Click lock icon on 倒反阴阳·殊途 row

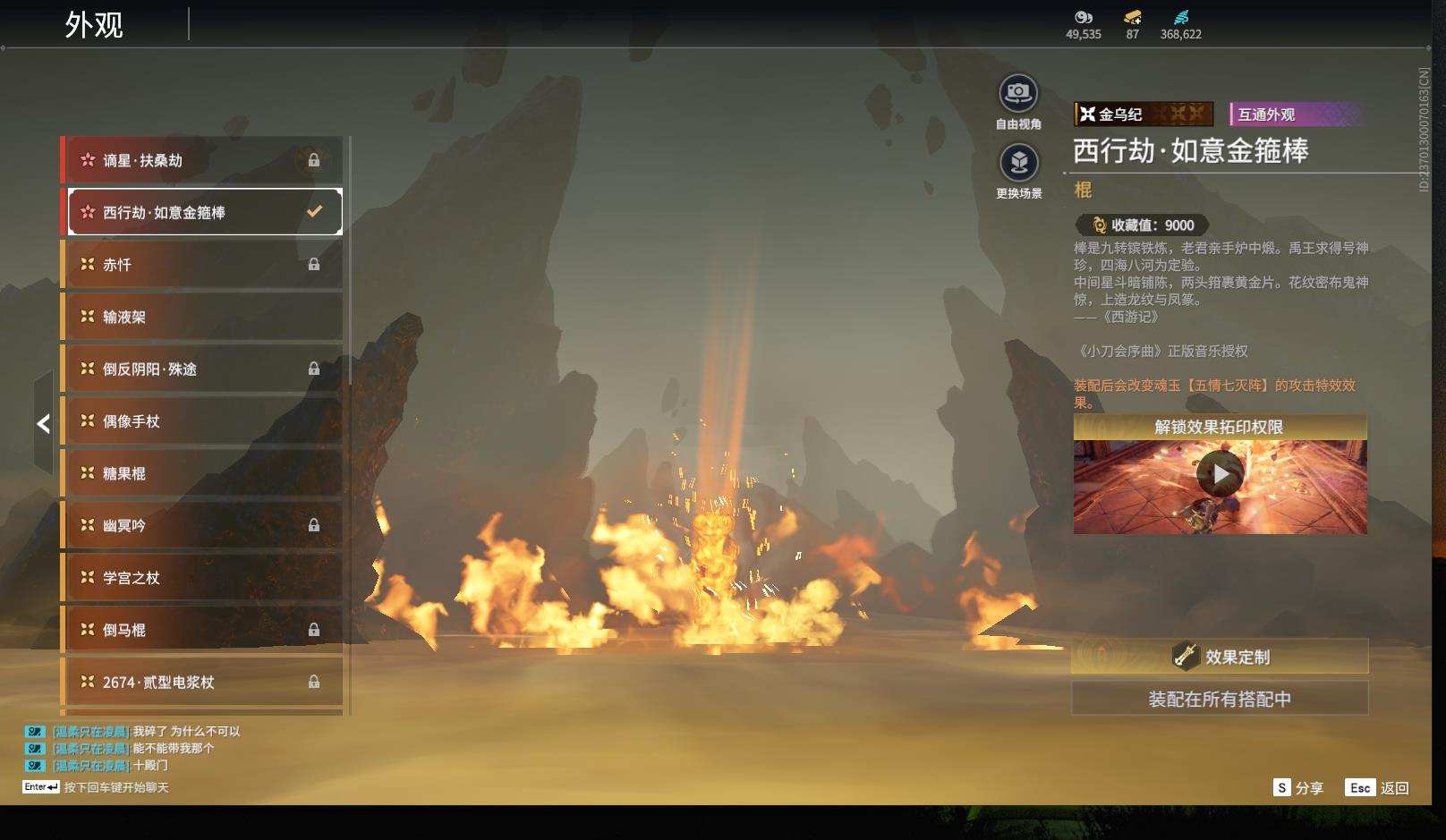tap(314, 369)
